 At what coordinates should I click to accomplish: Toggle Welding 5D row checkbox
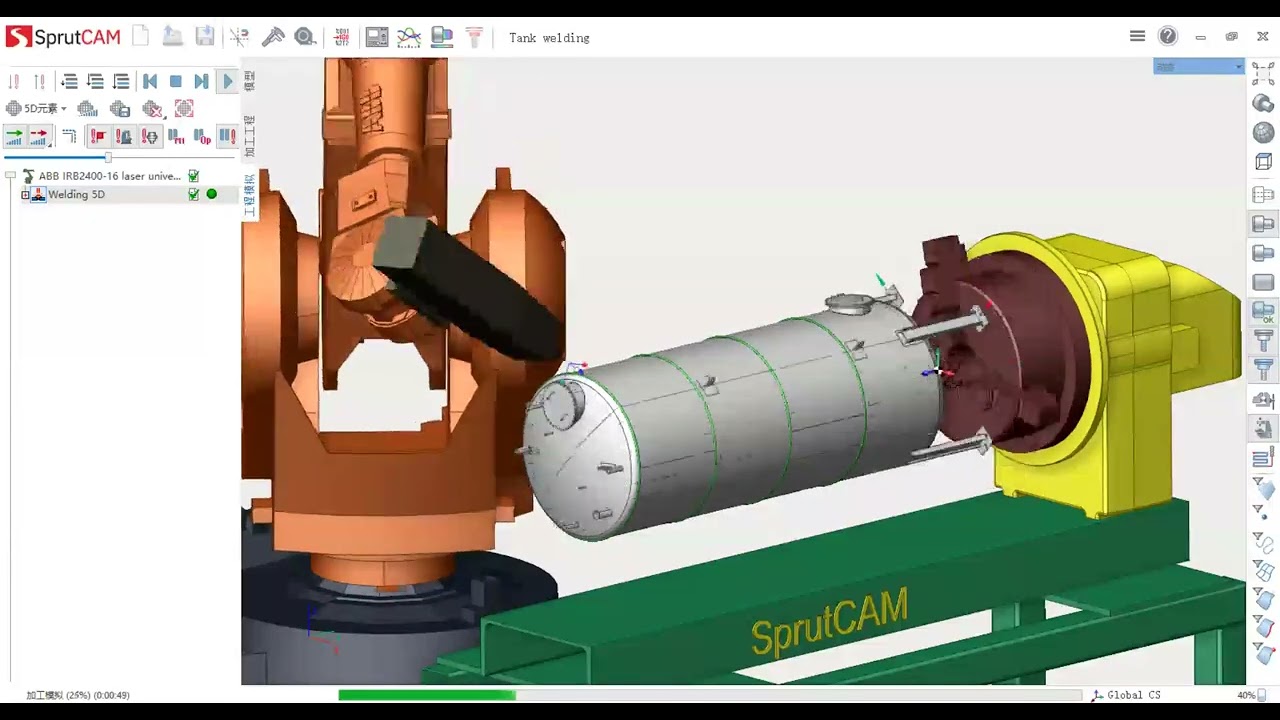194,195
